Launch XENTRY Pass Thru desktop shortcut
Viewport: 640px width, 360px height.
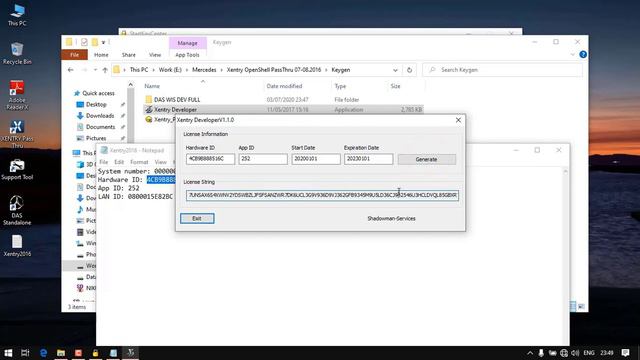(17, 134)
